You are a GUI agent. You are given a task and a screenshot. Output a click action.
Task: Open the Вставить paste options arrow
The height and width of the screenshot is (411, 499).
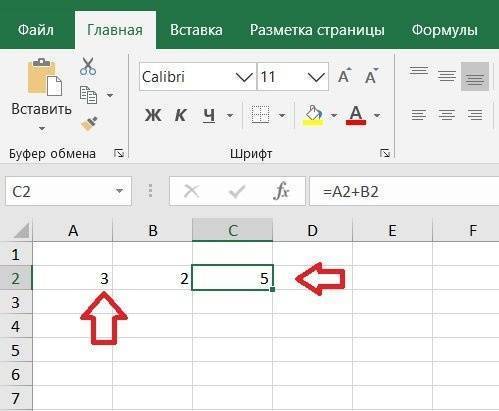pos(42,128)
